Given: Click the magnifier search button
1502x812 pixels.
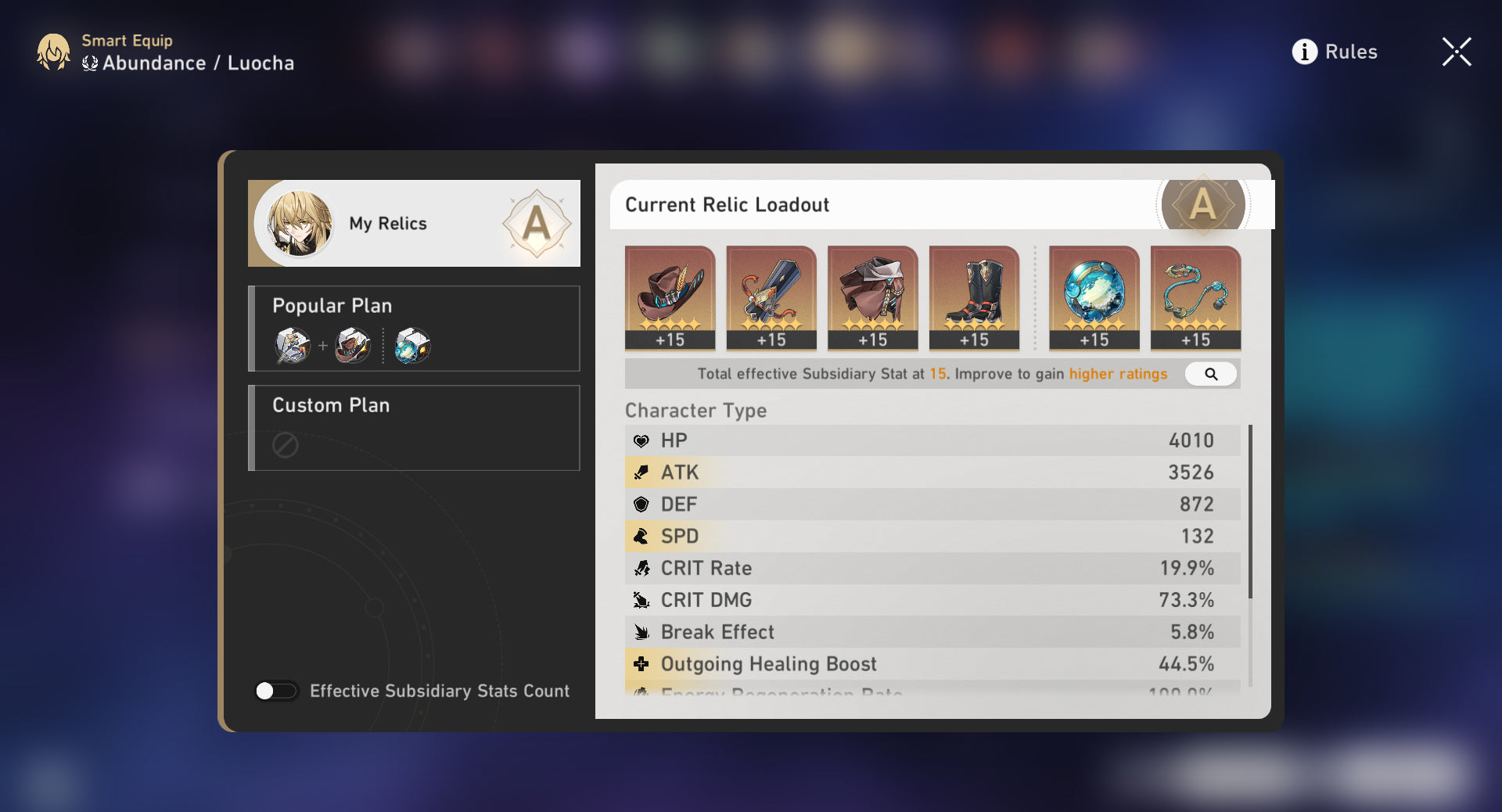Looking at the screenshot, I should coord(1210,374).
